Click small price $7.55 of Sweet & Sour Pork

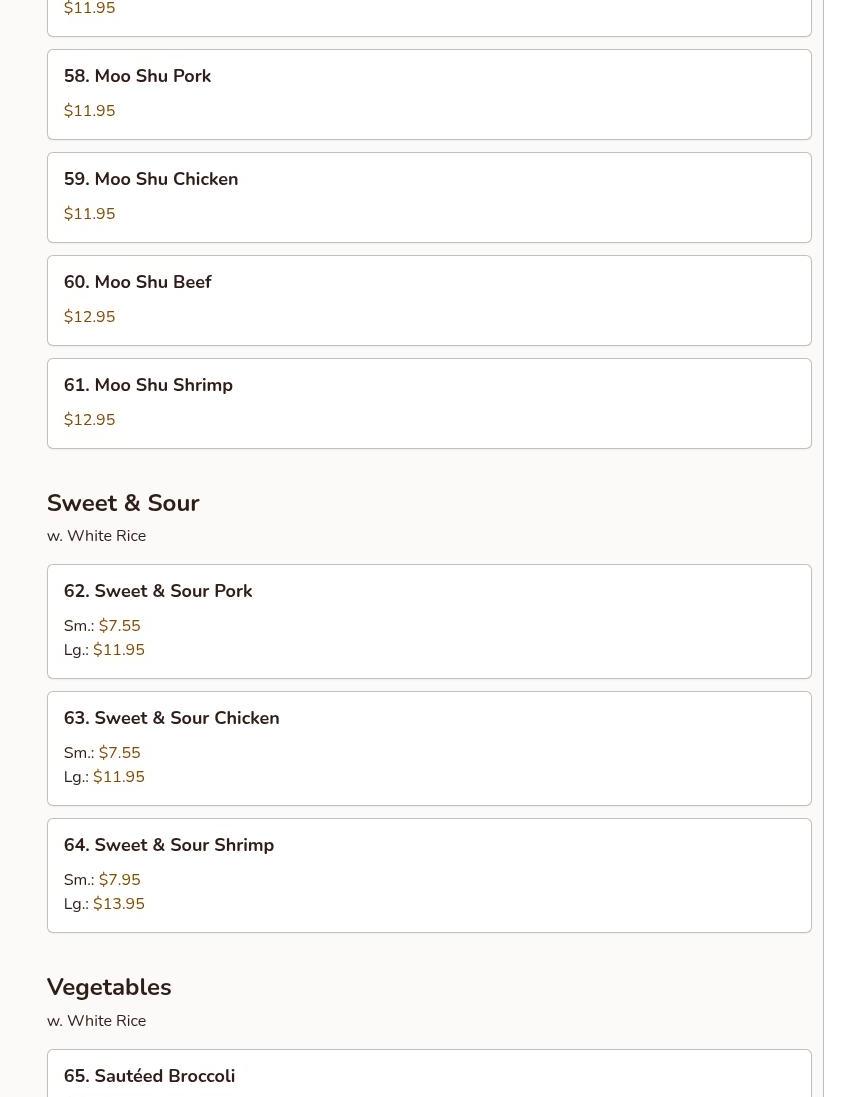click(119, 626)
